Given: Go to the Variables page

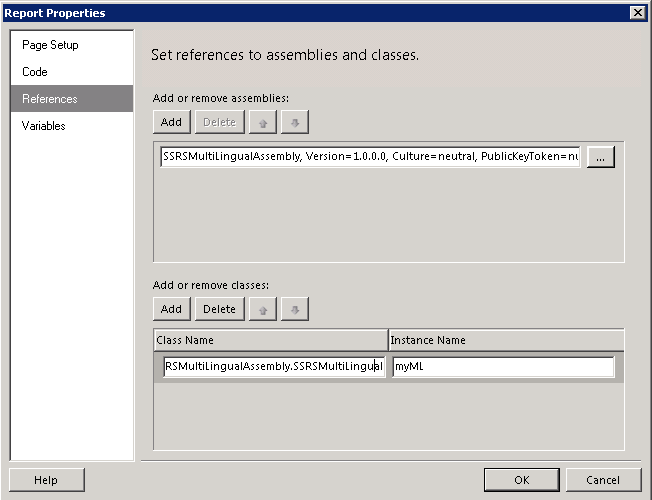Looking at the screenshot, I should 44,126.
